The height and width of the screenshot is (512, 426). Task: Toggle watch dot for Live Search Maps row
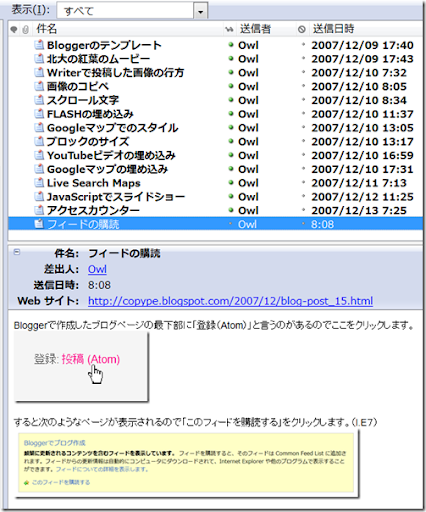231,182
